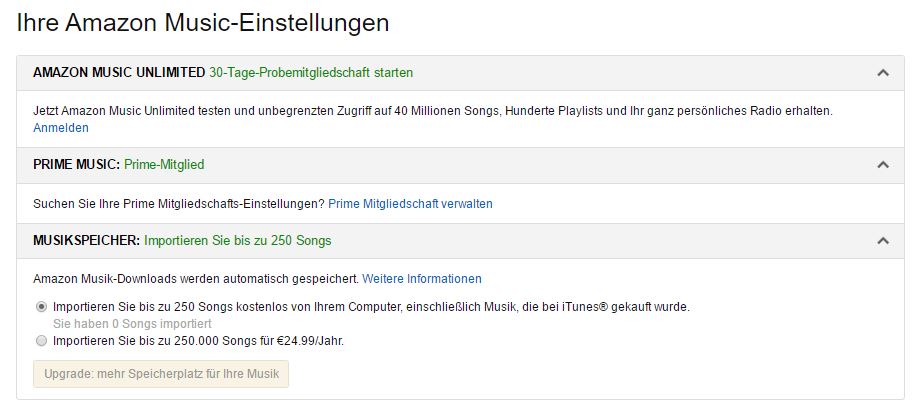
Task: Select the free 250 songs import radio button
Action: (x=41, y=307)
